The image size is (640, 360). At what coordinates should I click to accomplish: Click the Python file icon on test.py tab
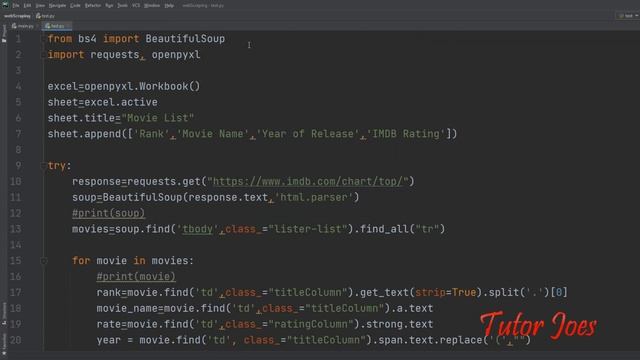[x=47, y=26]
